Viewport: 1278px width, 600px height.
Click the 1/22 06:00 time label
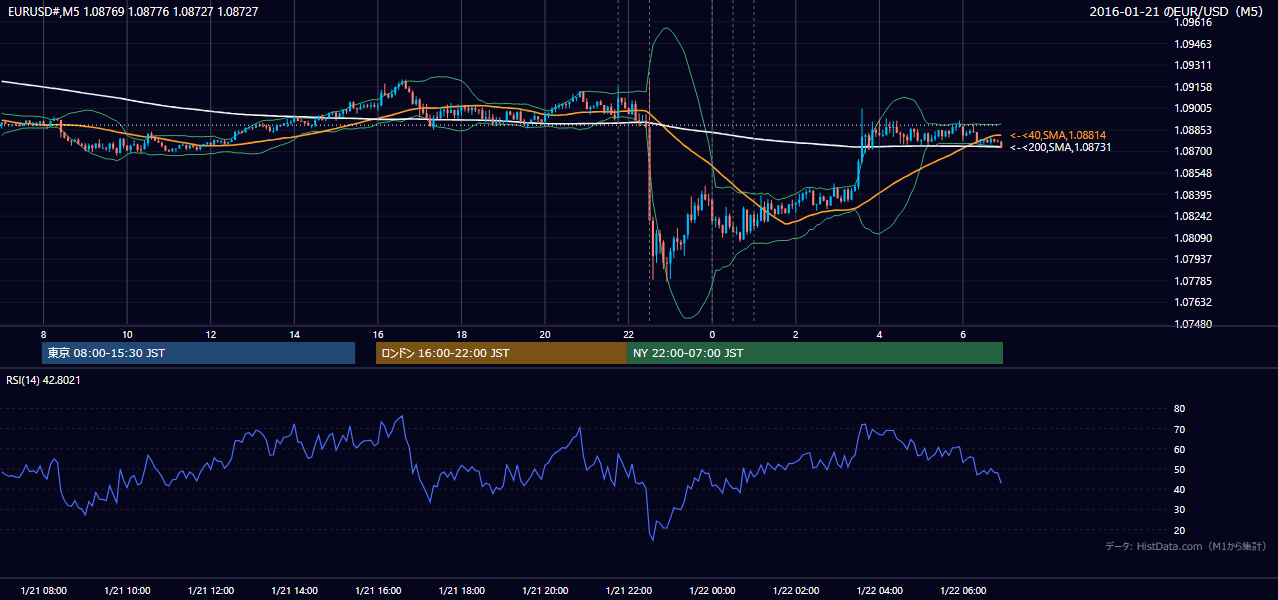962,591
